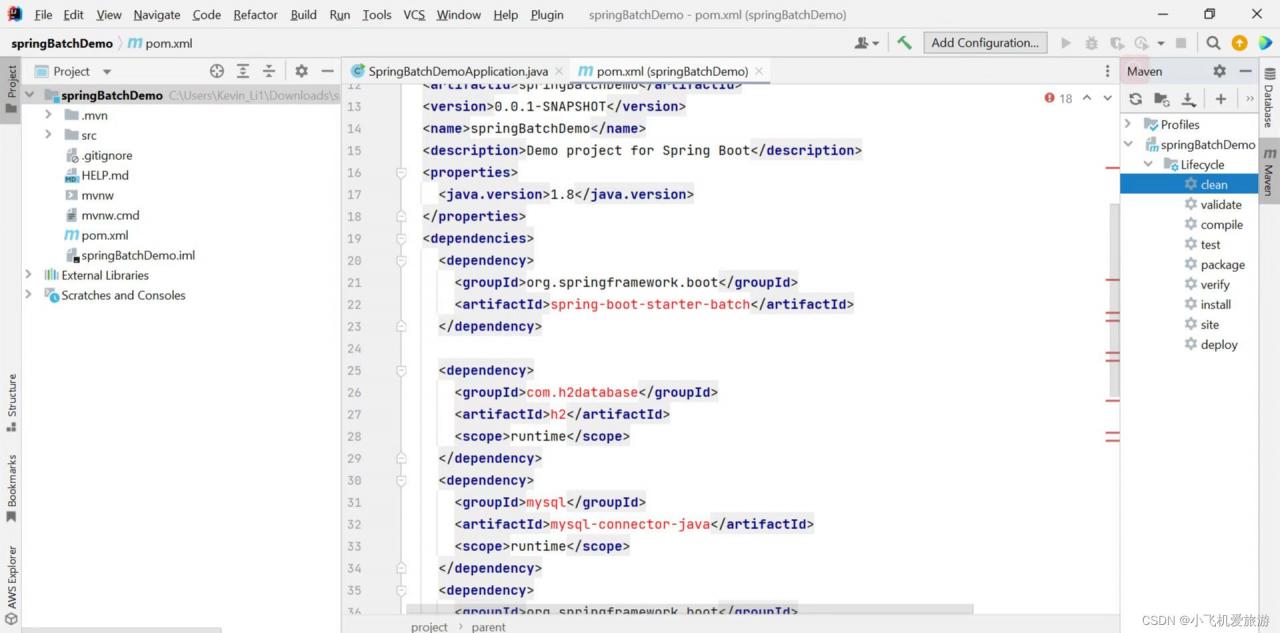Toggle the Structure tool window side tab
Viewport: 1280px width, 633px height.
[11, 403]
